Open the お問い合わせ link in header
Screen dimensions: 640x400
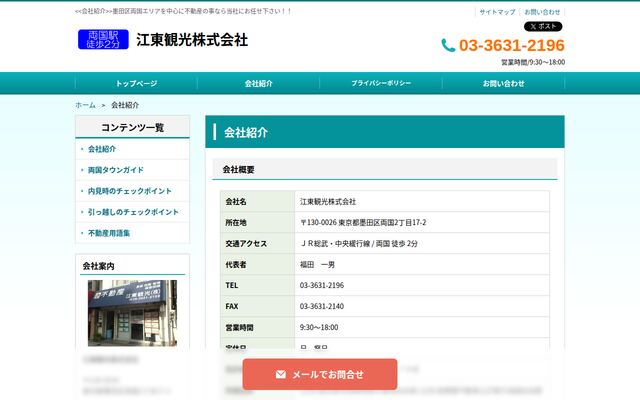[x=542, y=12]
